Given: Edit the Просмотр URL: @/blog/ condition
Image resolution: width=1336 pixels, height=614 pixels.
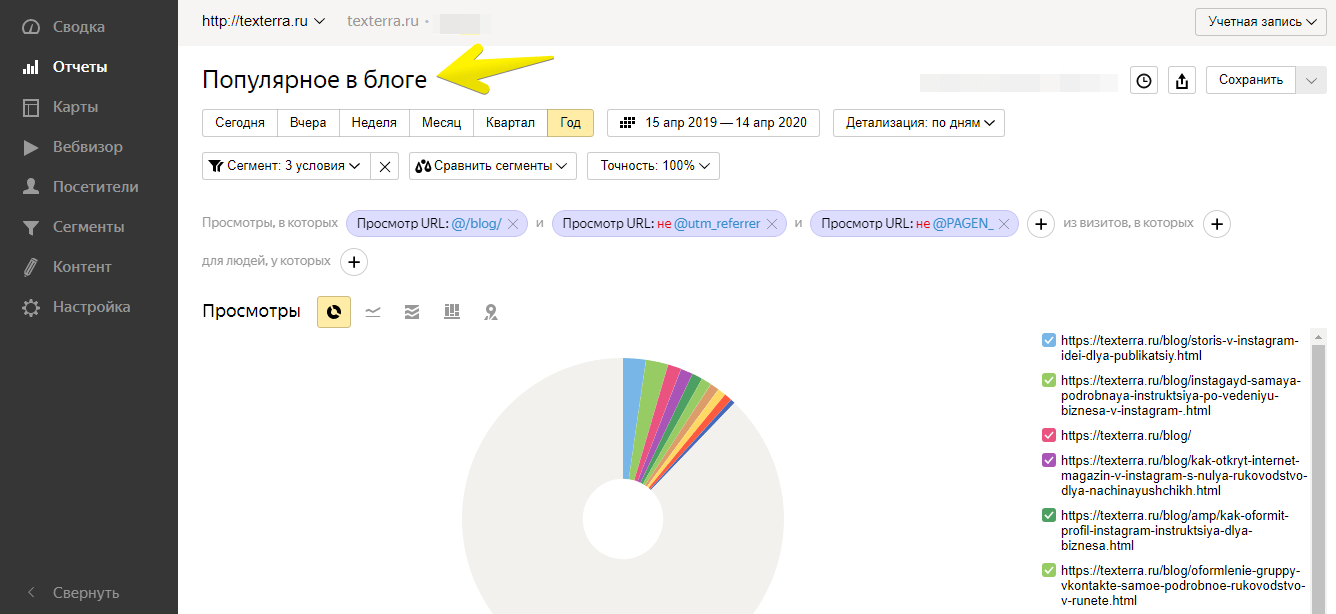Looking at the screenshot, I should pyautogui.click(x=429, y=224).
